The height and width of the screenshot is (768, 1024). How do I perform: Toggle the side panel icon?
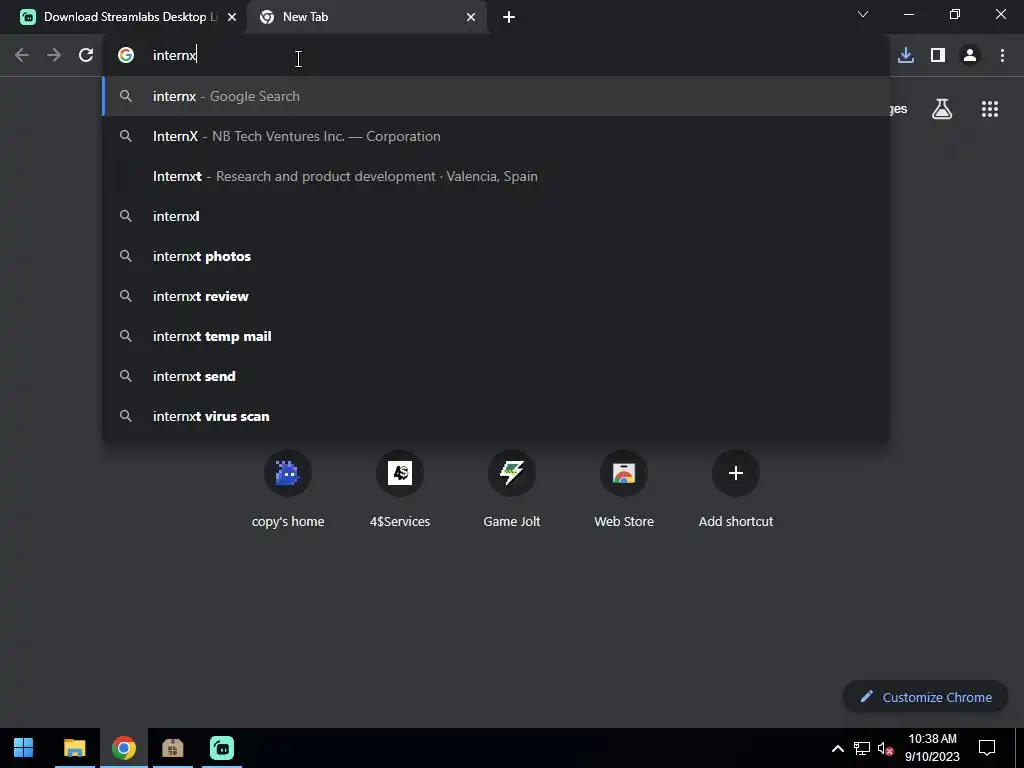938,56
